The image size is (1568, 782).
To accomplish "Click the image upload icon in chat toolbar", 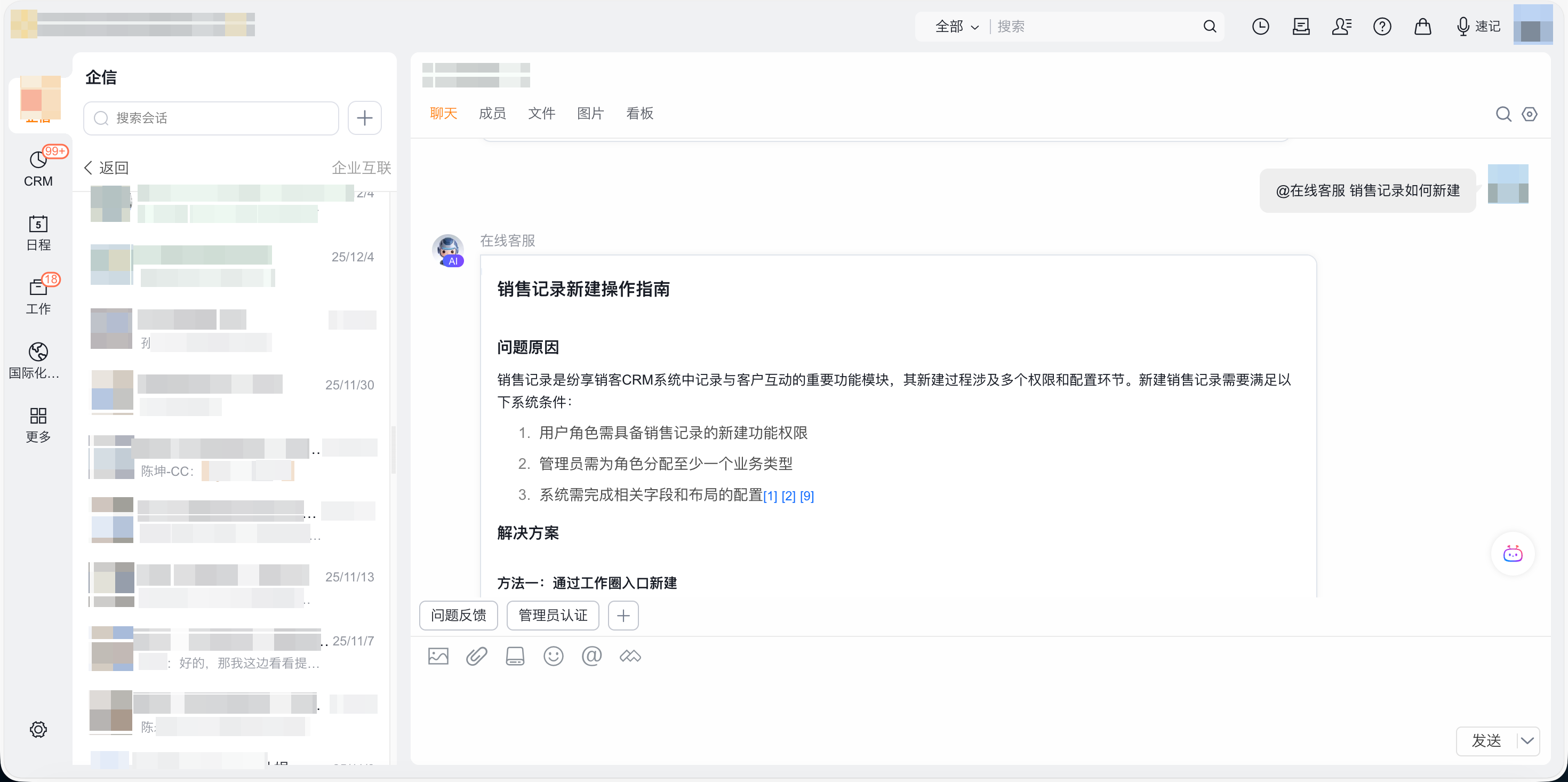I will point(438,656).
